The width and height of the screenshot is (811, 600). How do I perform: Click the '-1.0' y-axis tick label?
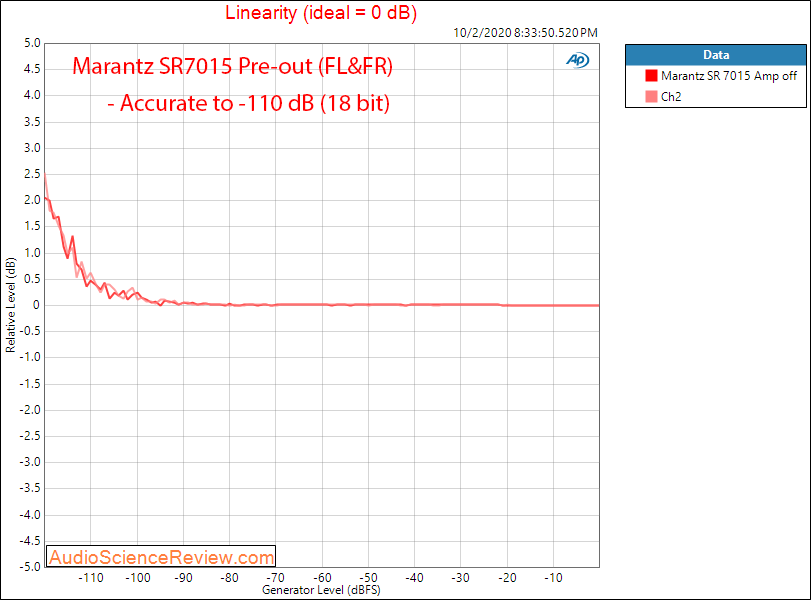pos(30,357)
